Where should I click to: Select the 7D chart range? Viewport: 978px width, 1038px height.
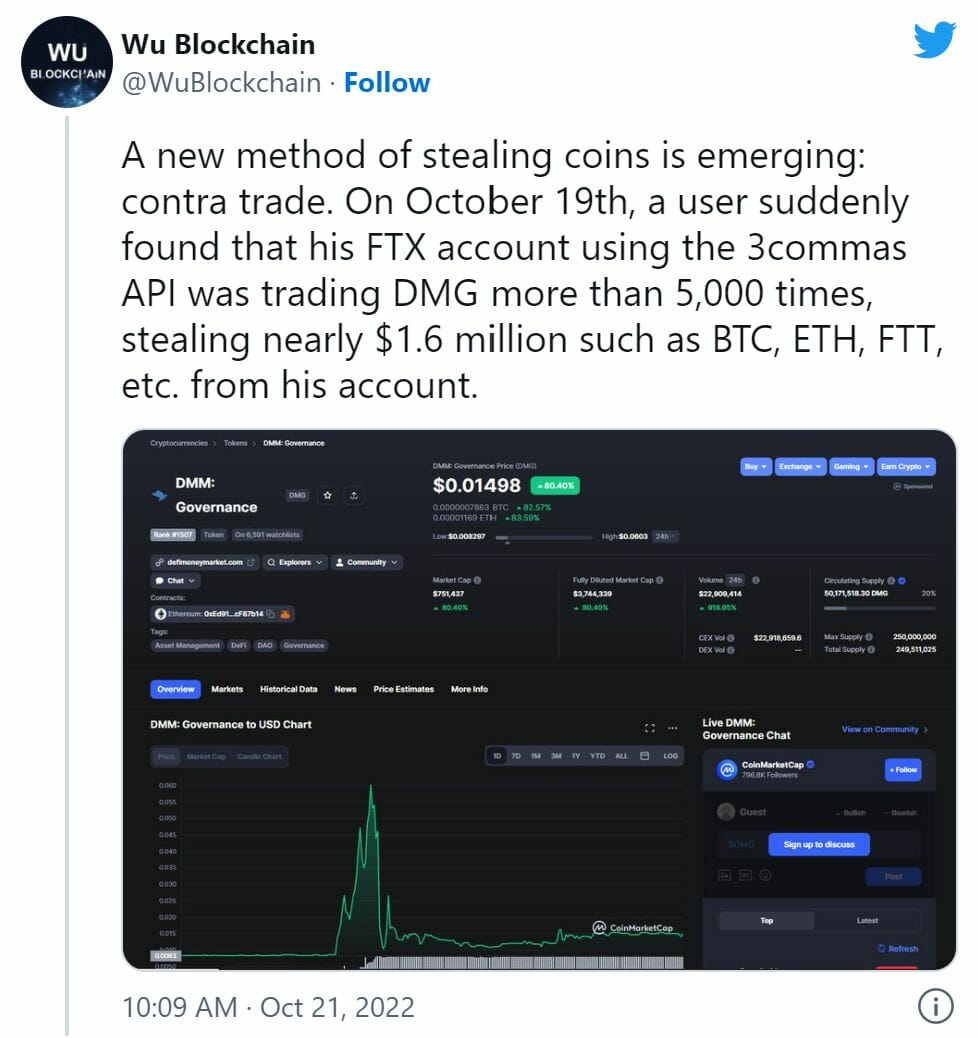(x=516, y=756)
